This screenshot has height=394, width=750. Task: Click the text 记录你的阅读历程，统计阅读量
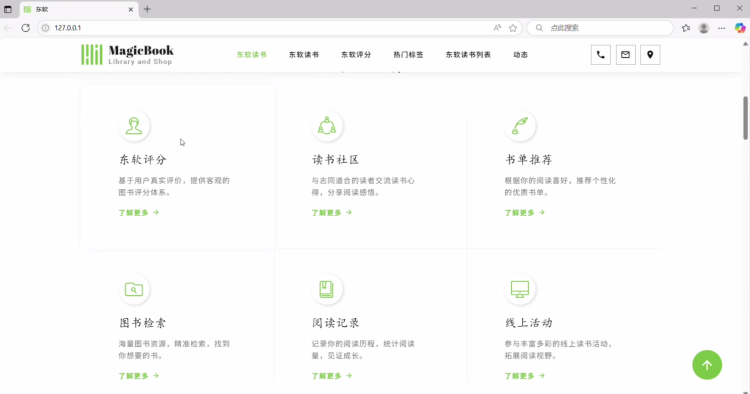pos(363,350)
